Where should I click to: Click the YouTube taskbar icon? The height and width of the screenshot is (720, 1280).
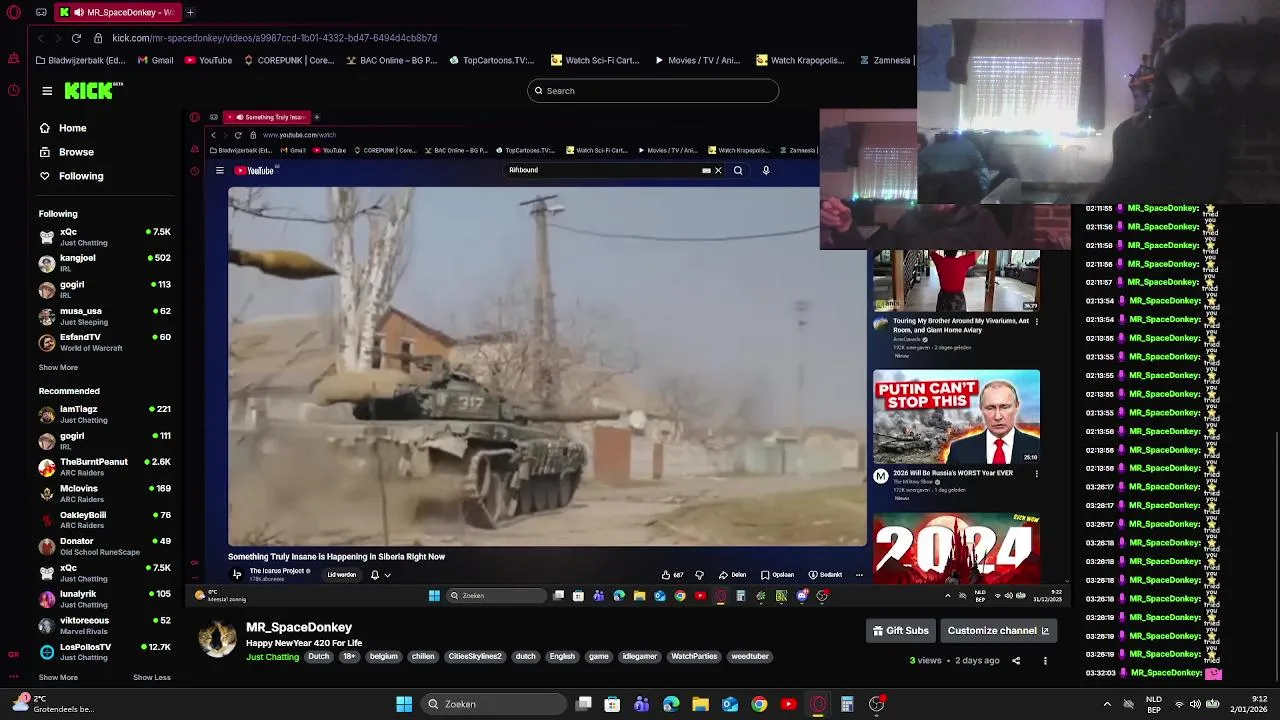point(788,704)
